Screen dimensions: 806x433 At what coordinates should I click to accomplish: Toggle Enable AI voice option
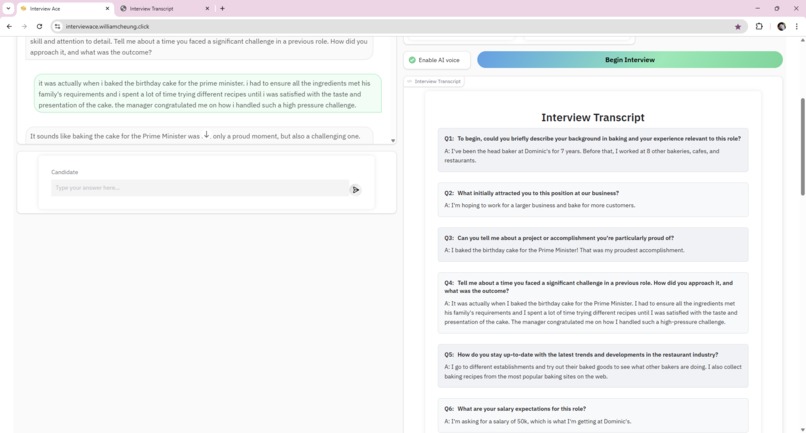point(437,60)
